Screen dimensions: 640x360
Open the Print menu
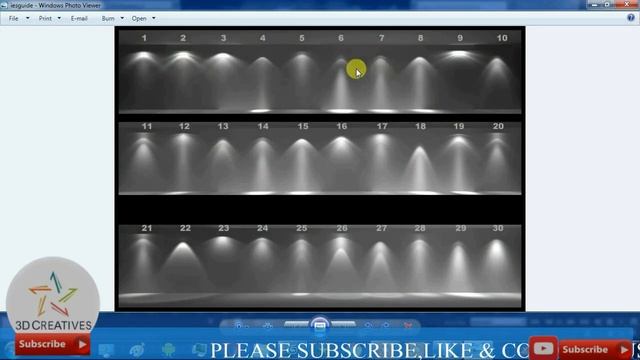point(45,18)
